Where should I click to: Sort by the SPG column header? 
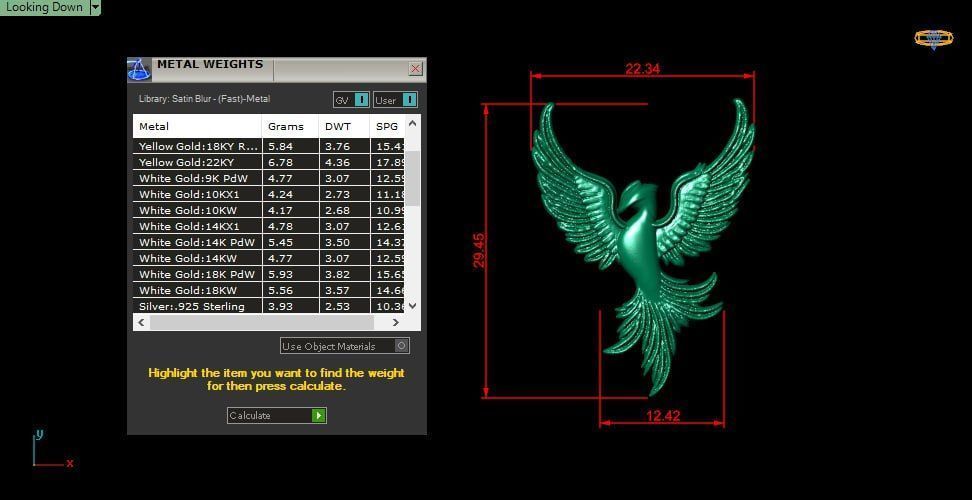click(x=387, y=126)
